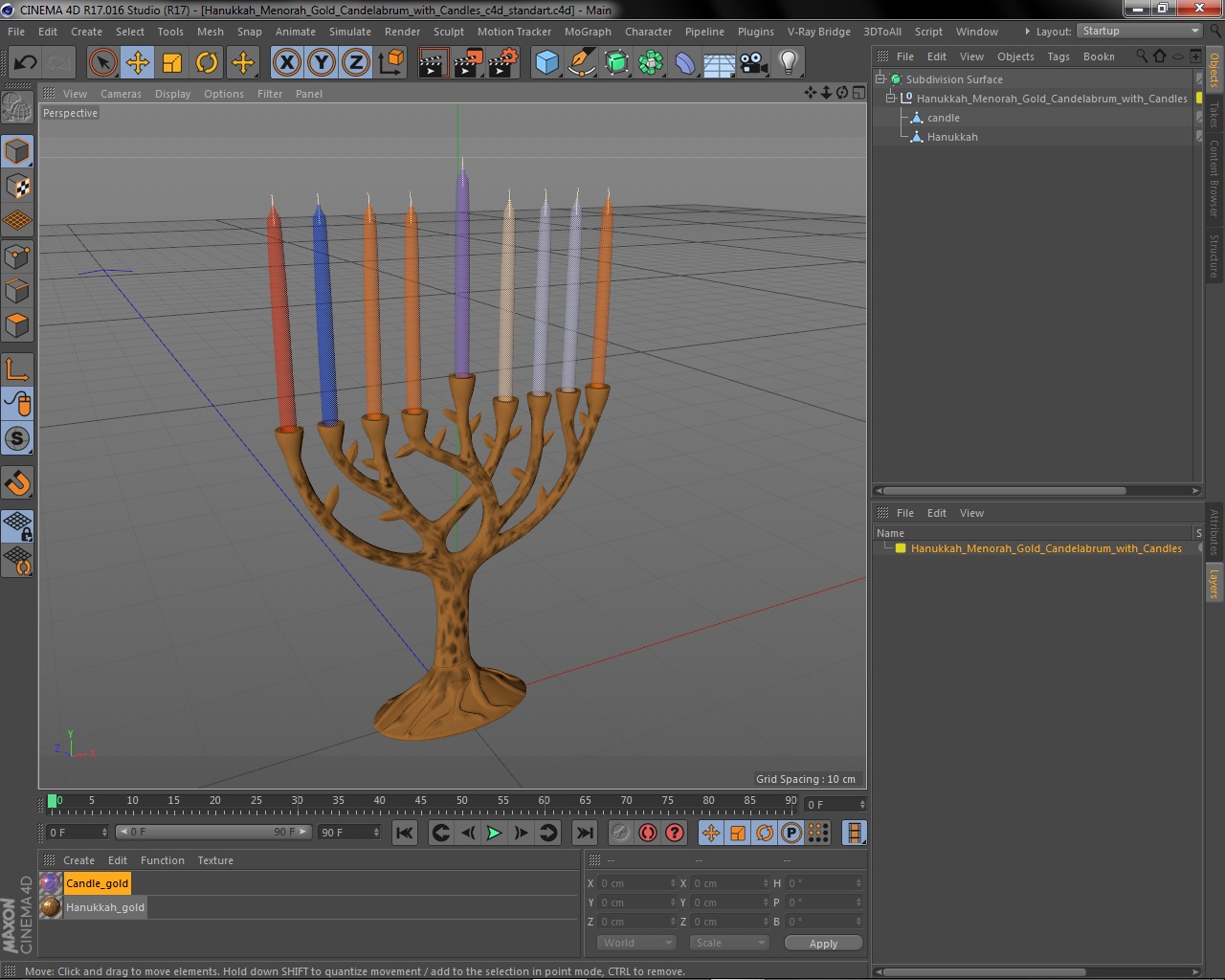Add a Cube primitive object
The image size is (1225, 980).
click(x=546, y=63)
